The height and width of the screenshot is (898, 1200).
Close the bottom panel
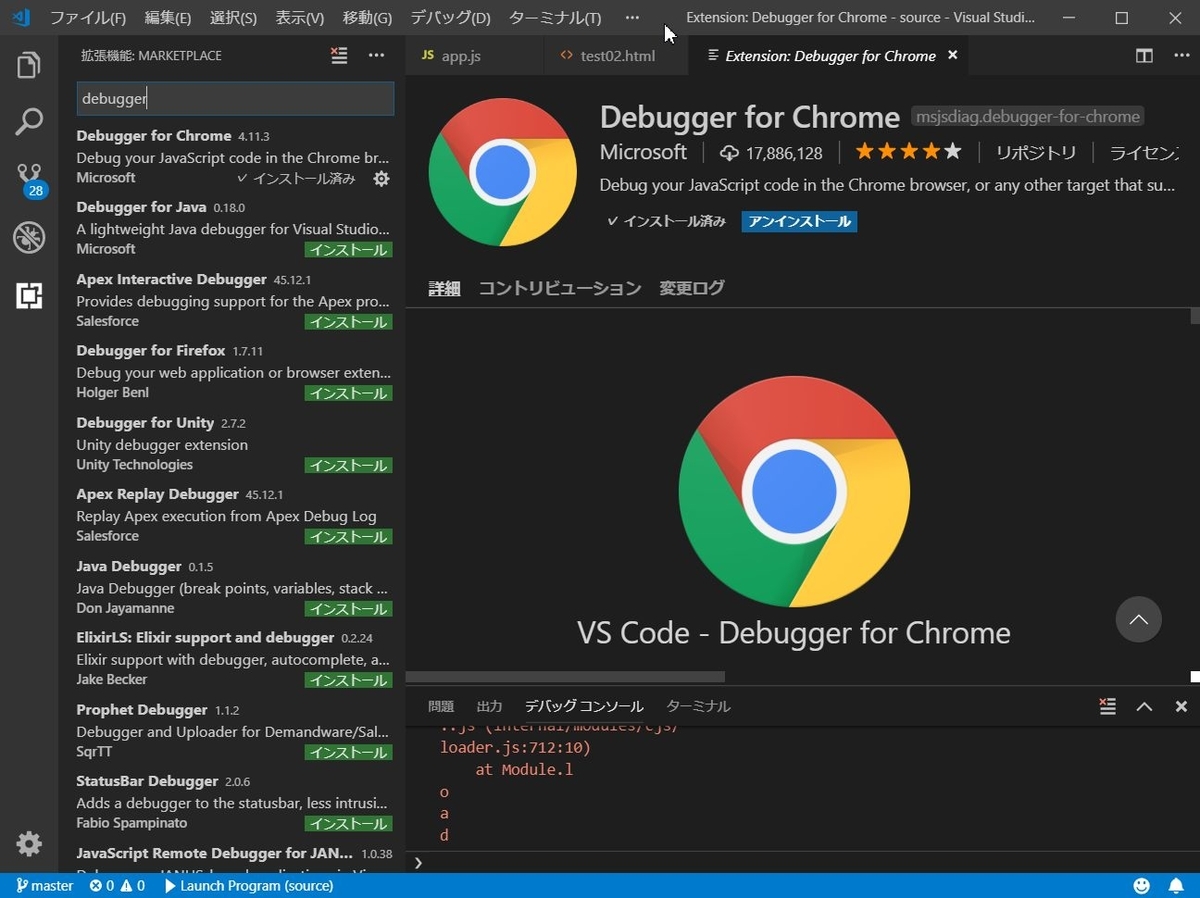[1181, 706]
